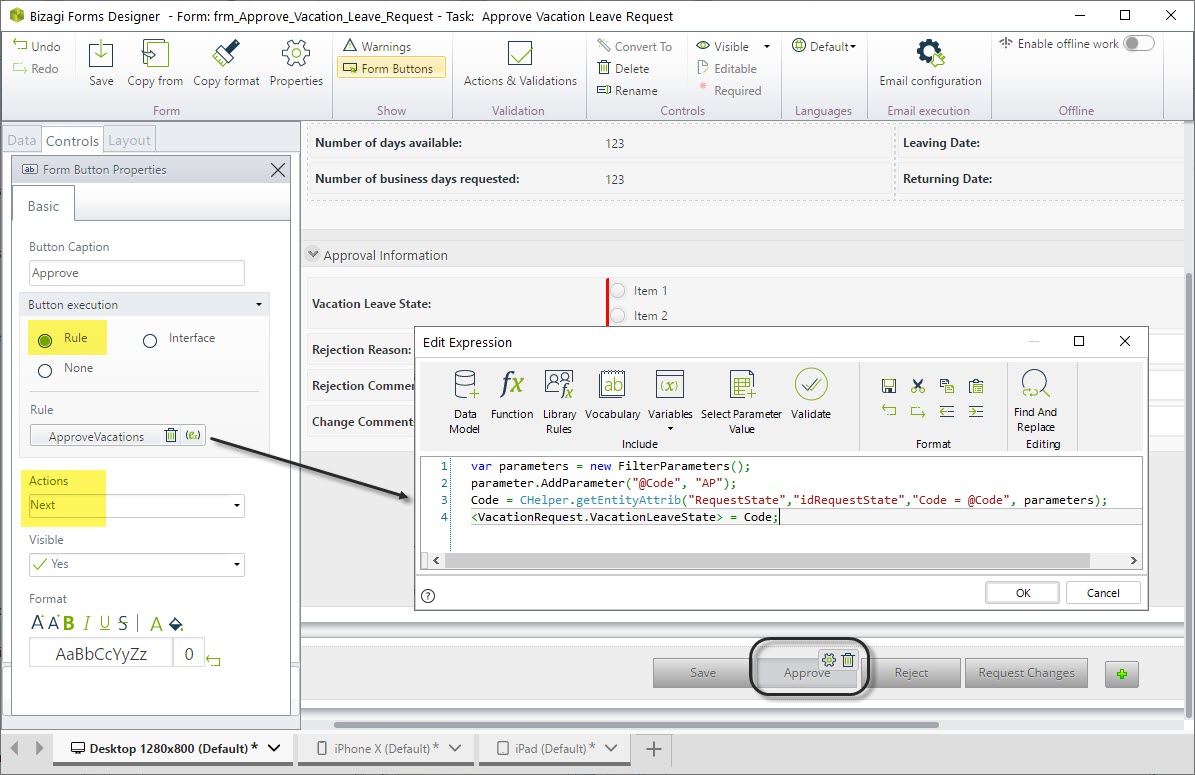
Task: Open help in the Edit Expression dialog
Action: click(428, 596)
